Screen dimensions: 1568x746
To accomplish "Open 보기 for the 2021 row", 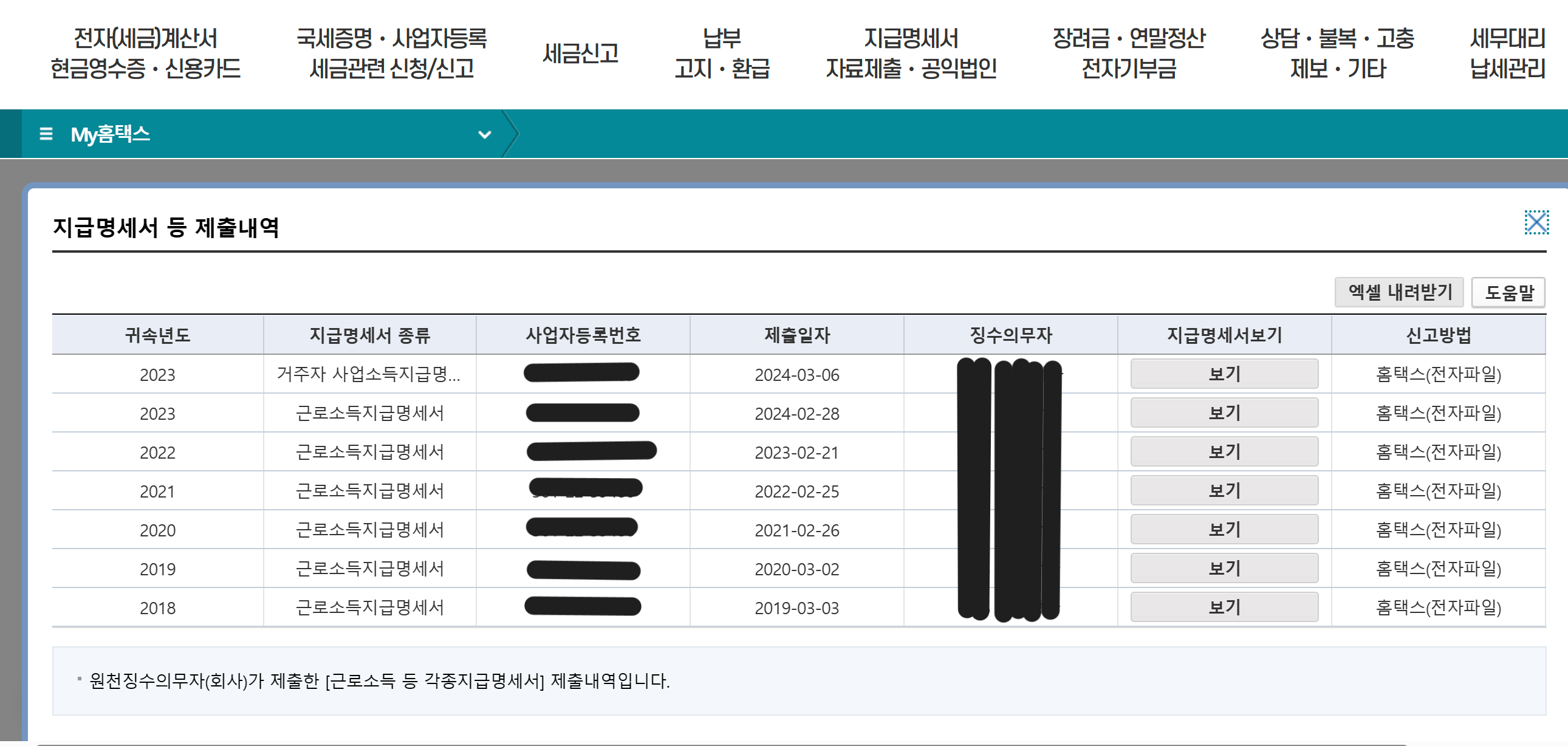I will coord(1224,490).
